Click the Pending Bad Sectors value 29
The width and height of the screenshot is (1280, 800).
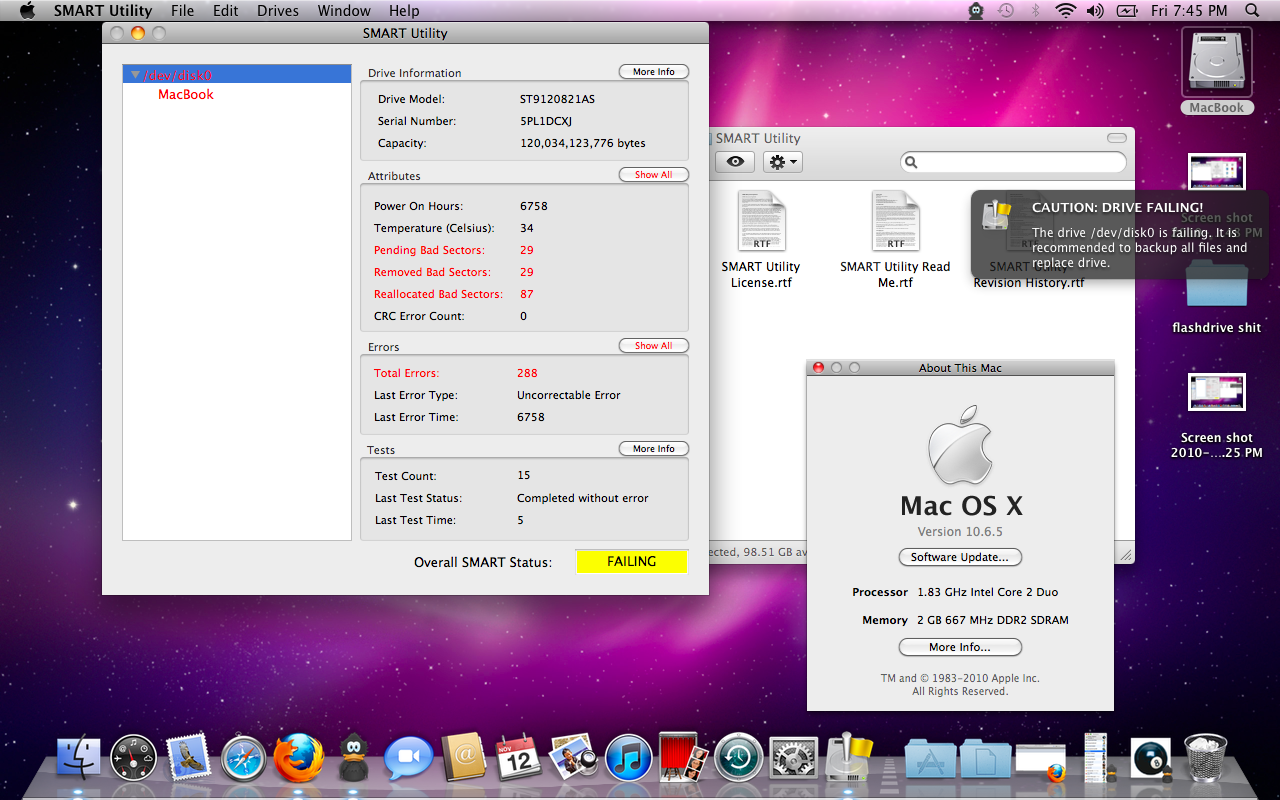point(527,250)
